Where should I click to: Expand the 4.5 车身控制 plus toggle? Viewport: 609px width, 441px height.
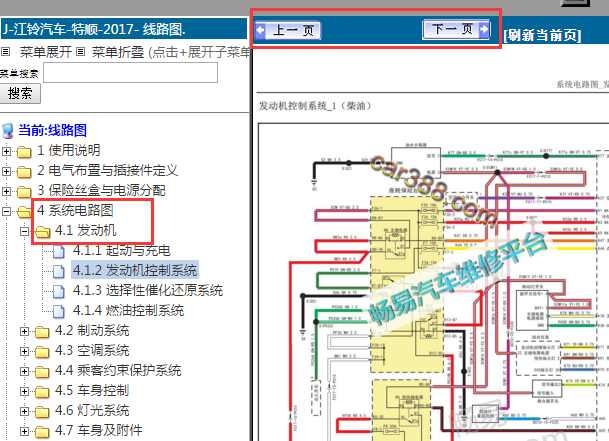[24, 391]
